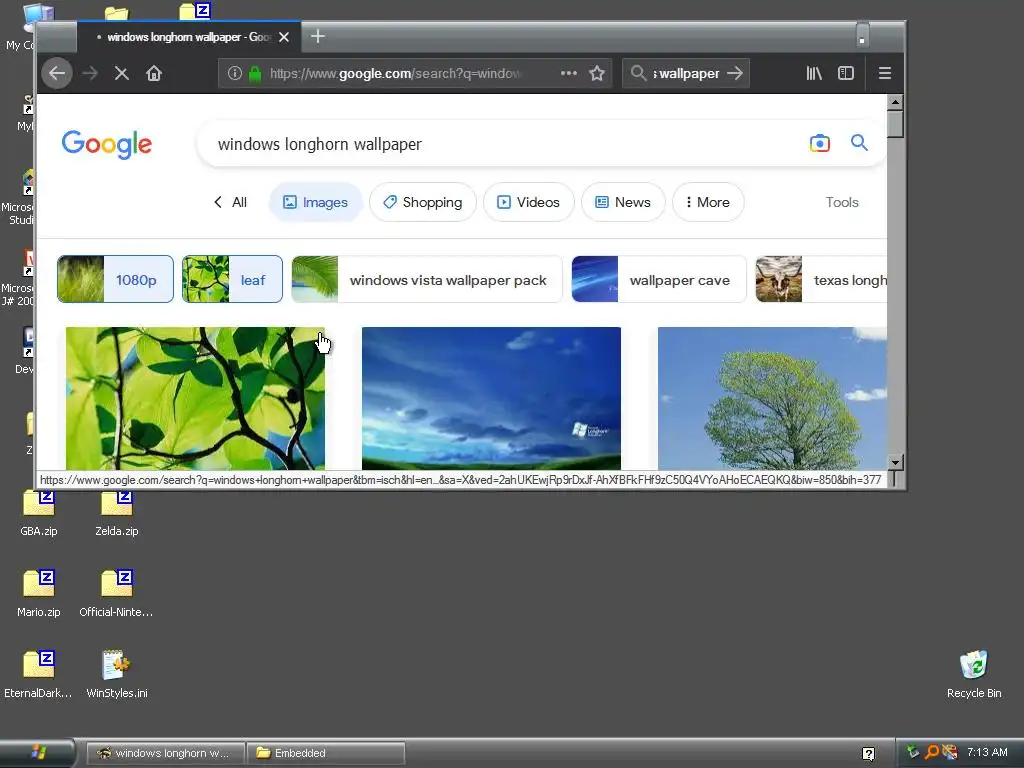The width and height of the screenshot is (1024, 768).
Task: Select Firefox window in the taskbar
Action: click(166, 753)
